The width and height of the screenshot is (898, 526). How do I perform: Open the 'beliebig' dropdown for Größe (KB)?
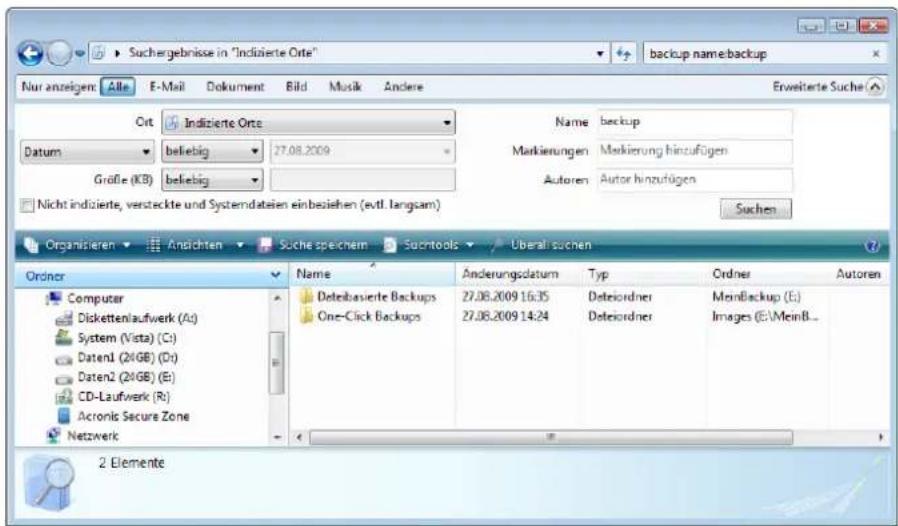(212, 180)
